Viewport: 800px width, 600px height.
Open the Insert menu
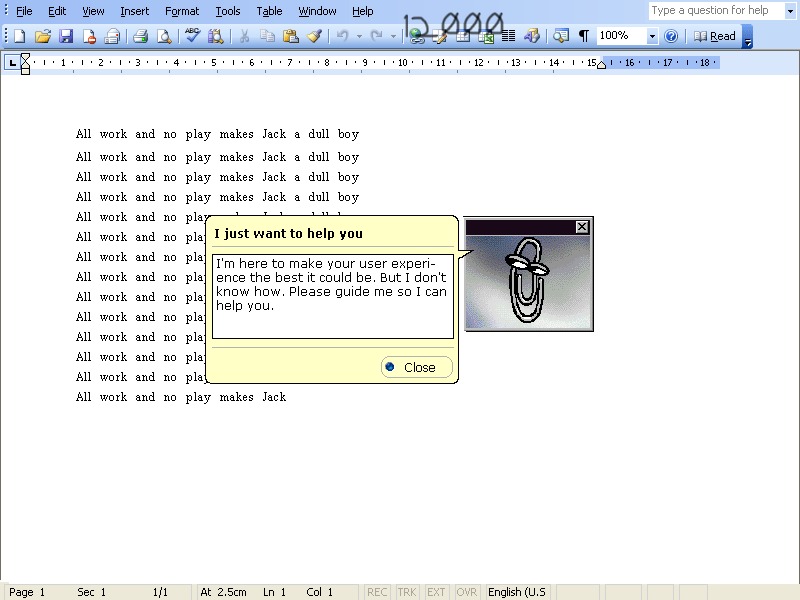tap(134, 11)
